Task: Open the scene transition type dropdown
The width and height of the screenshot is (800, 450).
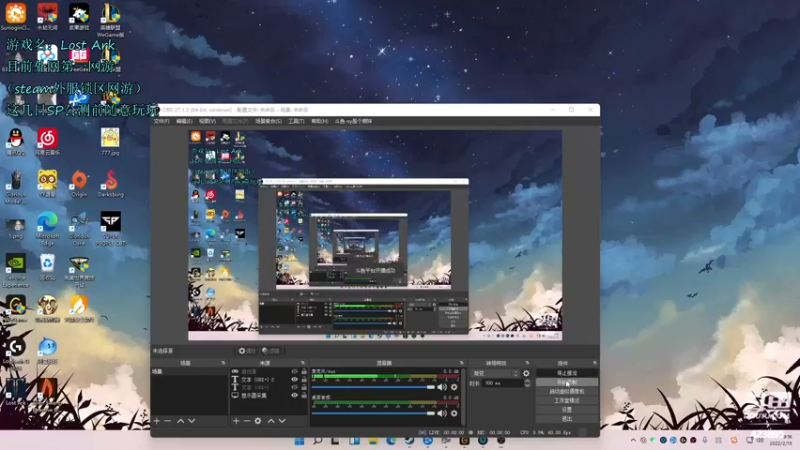Action: [x=494, y=373]
